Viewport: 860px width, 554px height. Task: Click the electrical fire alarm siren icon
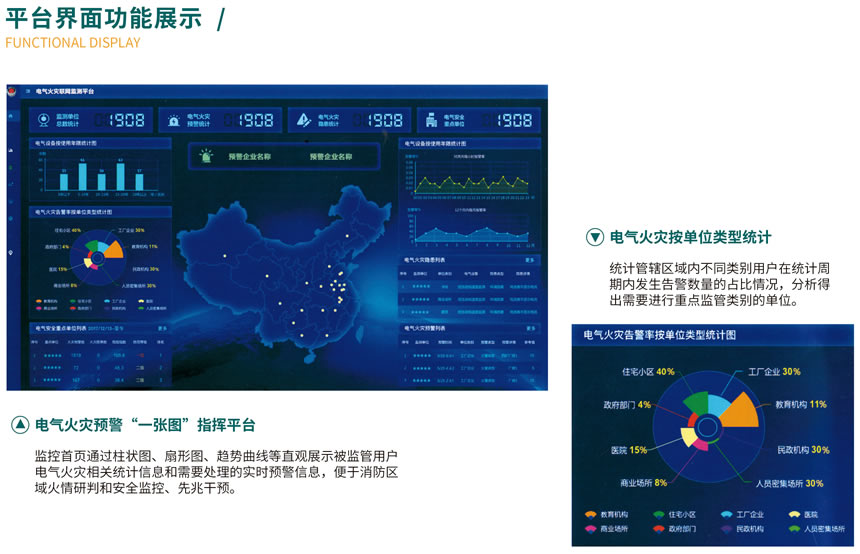click(173, 120)
